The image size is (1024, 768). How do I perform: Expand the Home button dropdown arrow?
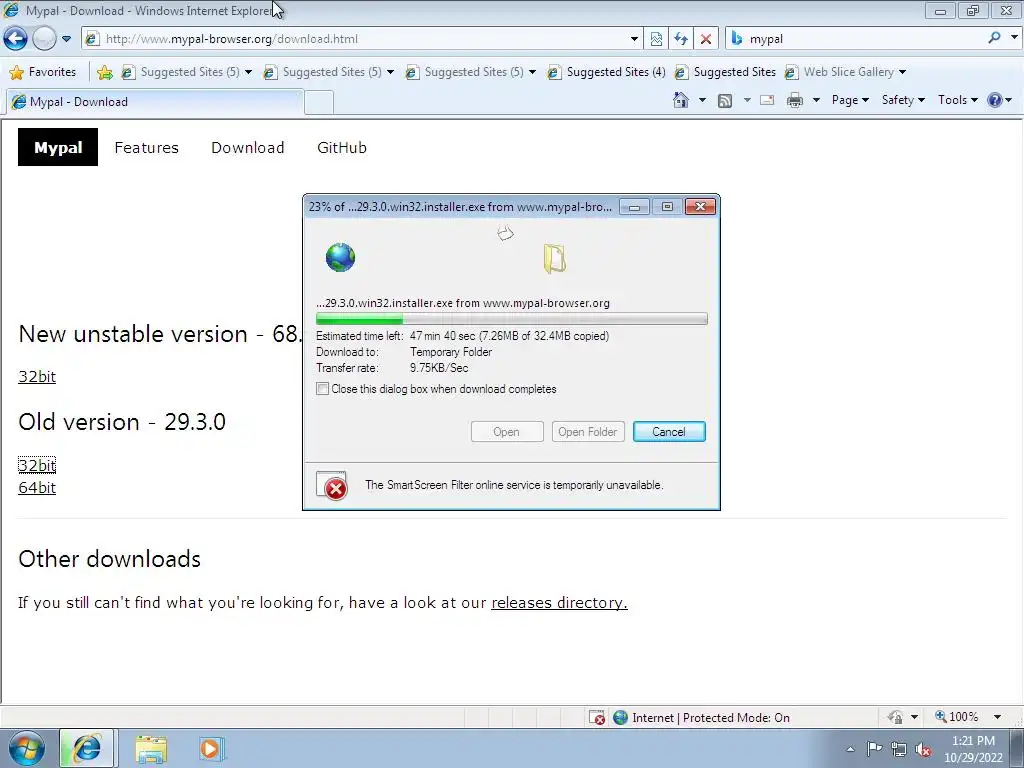702,100
